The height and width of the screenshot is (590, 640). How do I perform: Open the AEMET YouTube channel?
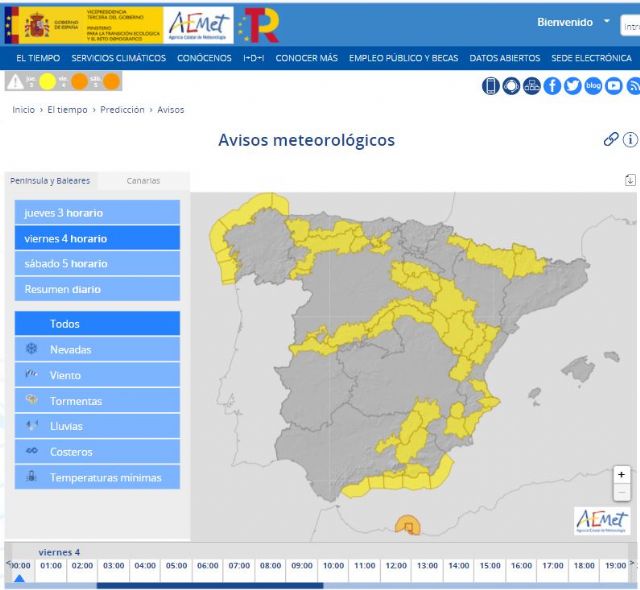(613, 86)
